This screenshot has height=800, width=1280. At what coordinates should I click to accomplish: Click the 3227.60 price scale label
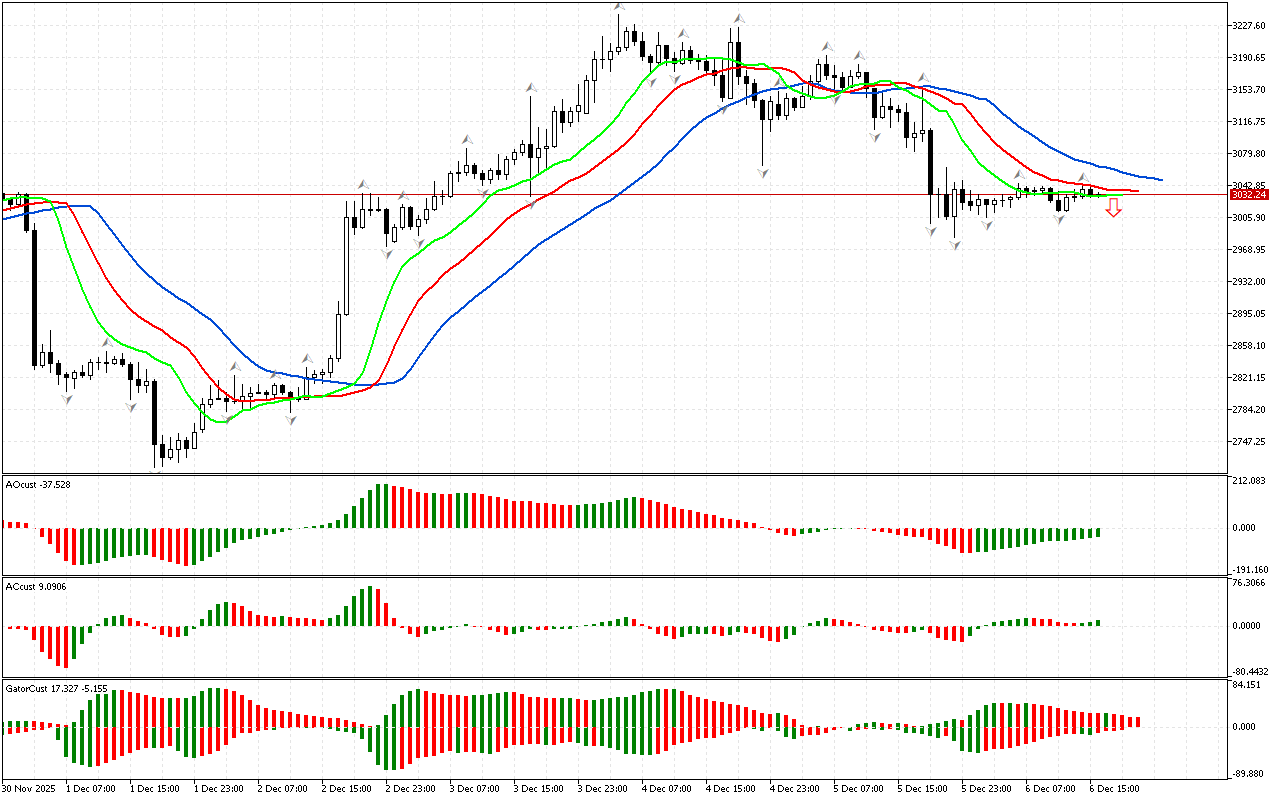pyautogui.click(x=1250, y=26)
